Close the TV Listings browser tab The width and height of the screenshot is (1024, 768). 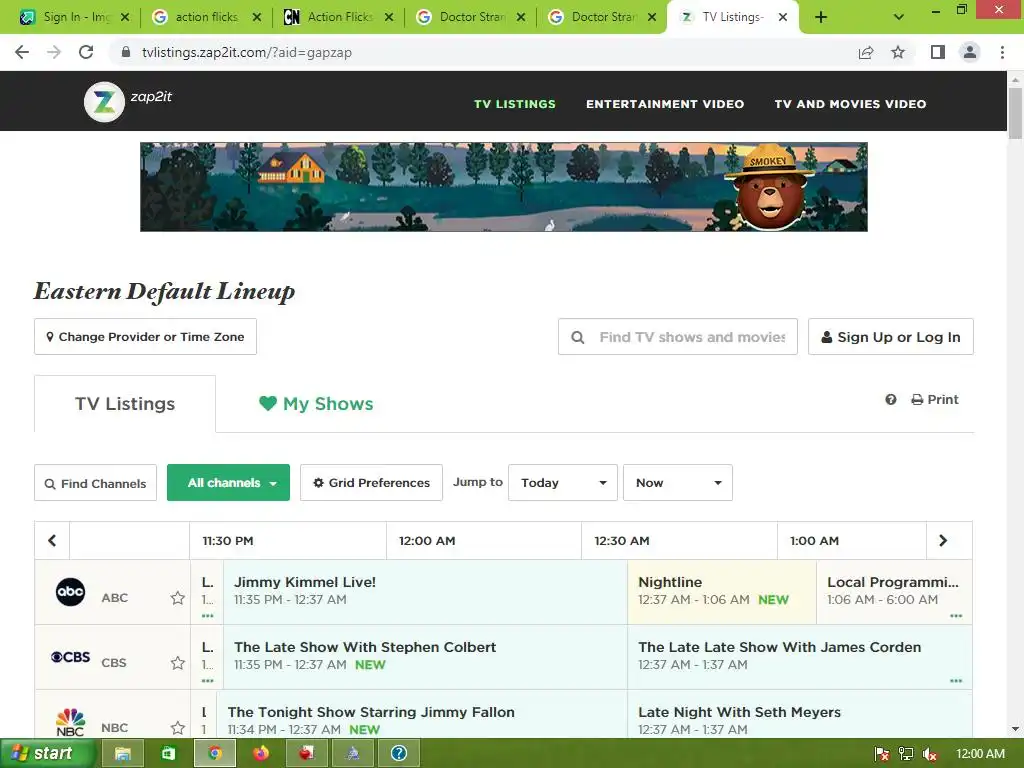click(x=783, y=17)
